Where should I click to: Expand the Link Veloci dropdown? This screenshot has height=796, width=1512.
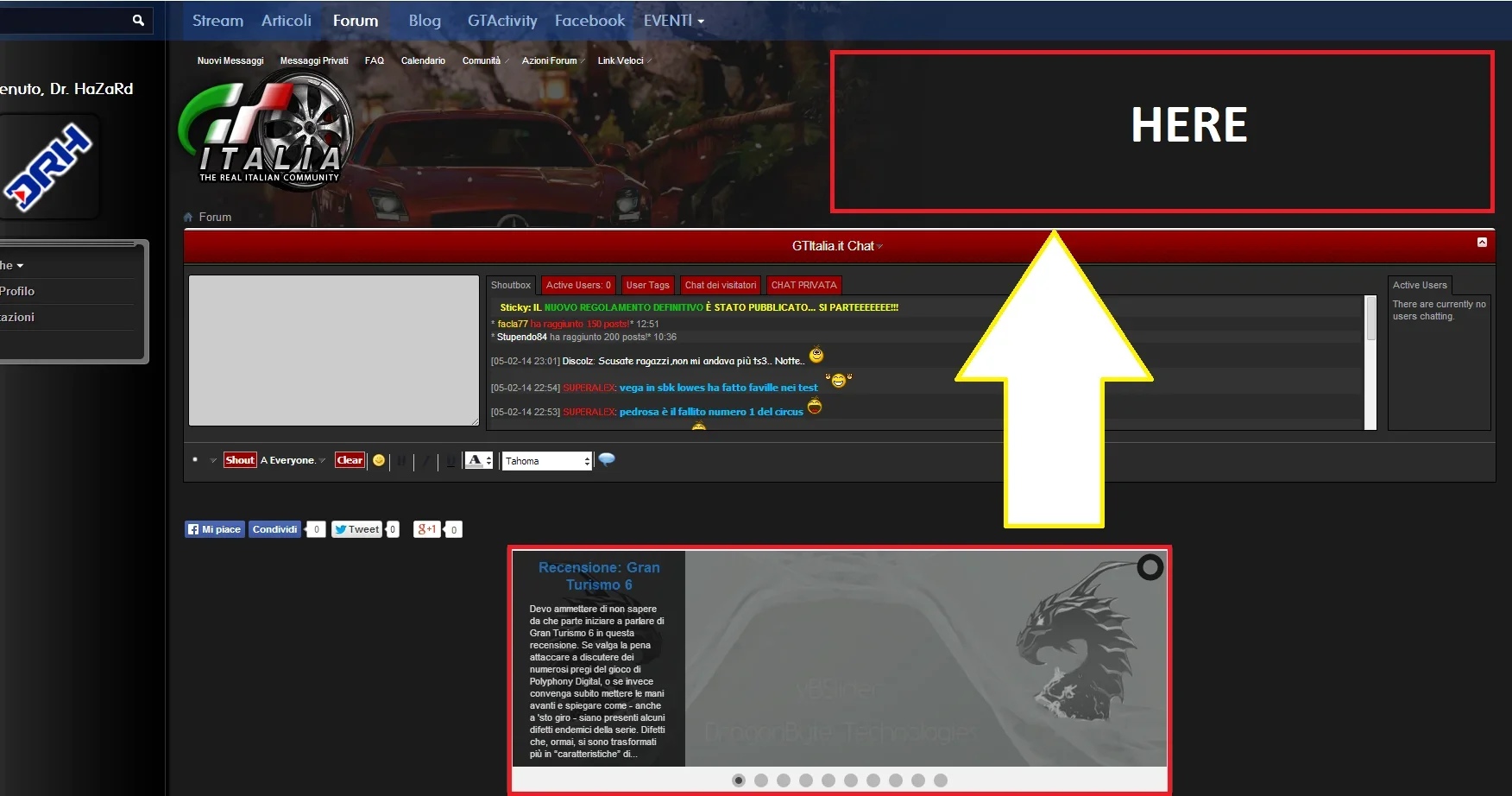[624, 60]
